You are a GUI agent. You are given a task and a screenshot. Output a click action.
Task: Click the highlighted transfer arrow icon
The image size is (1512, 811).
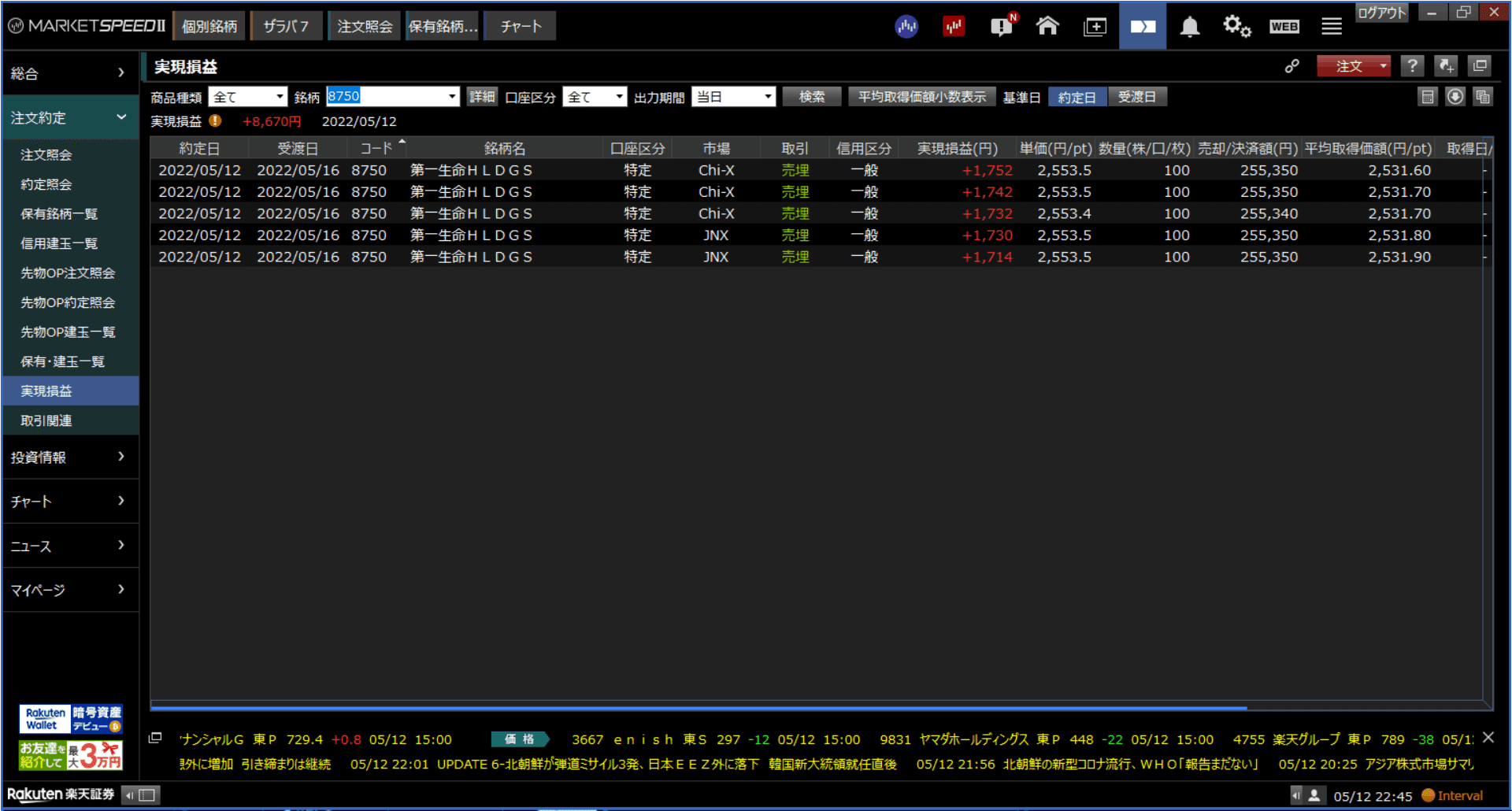coord(1143,26)
